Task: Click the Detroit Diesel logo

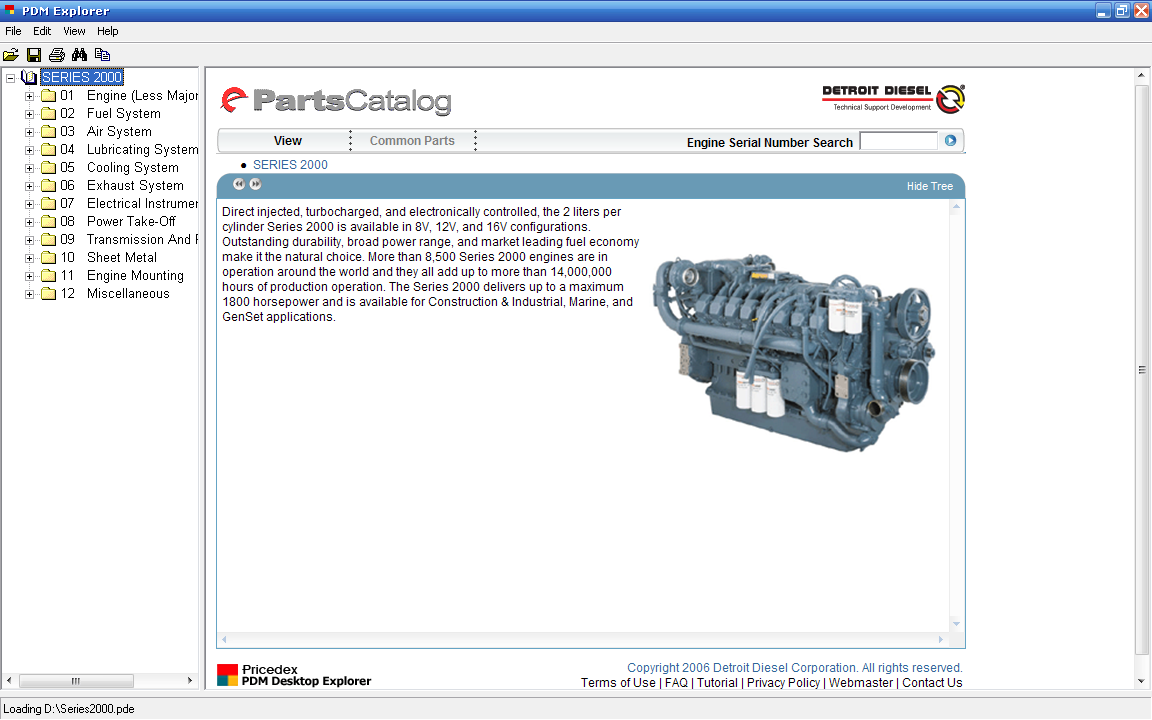Action: (x=893, y=99)
